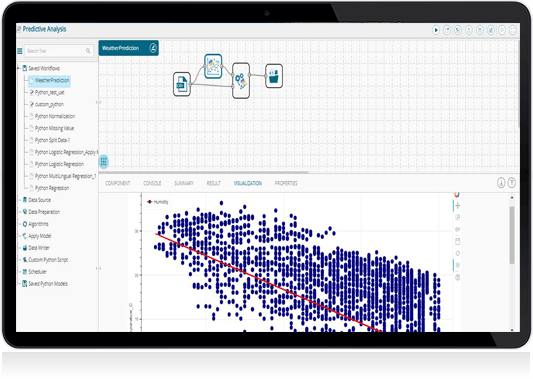The image size is (533, 379).
Task: Click the hamburger menu icon beside search
Action: [20, 51]
